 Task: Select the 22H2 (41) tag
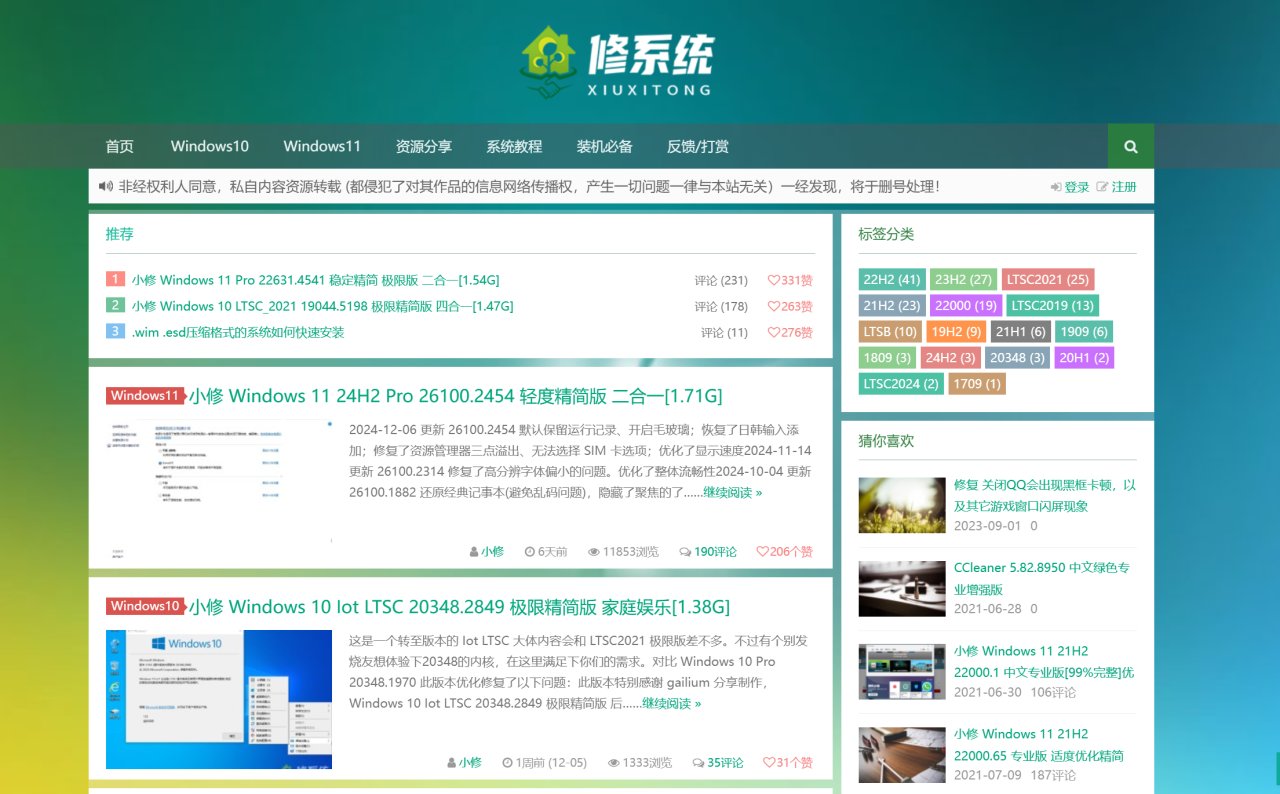pyautogui.click(x=892, y=279)
